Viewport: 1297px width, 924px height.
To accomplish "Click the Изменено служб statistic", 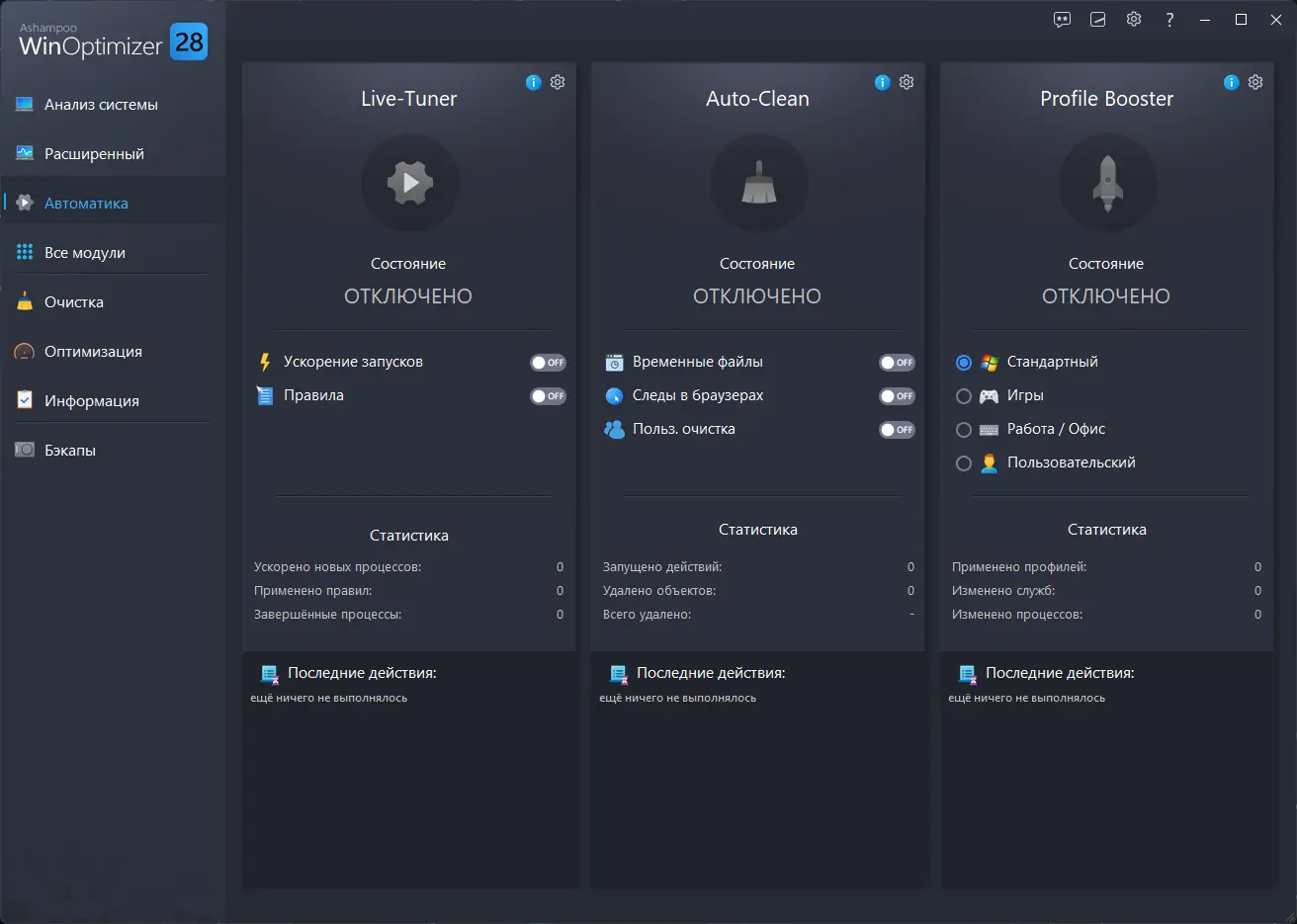I will [x=1107, y=591].
